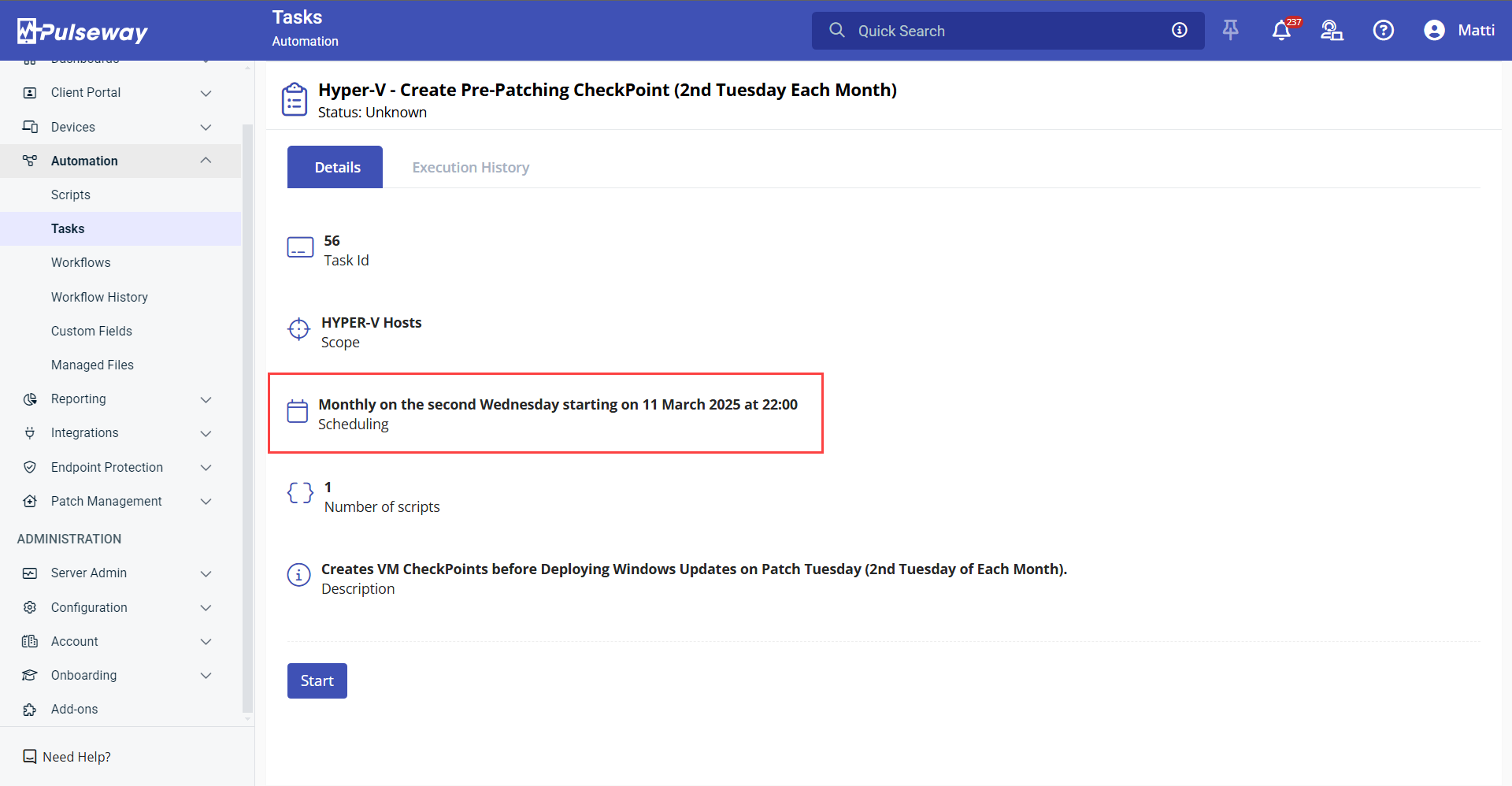Image resolution: width=1512 pixels, height=786 pixels.
Task: Expand the Integrations chevron
Action: click(x=206, y=433)
